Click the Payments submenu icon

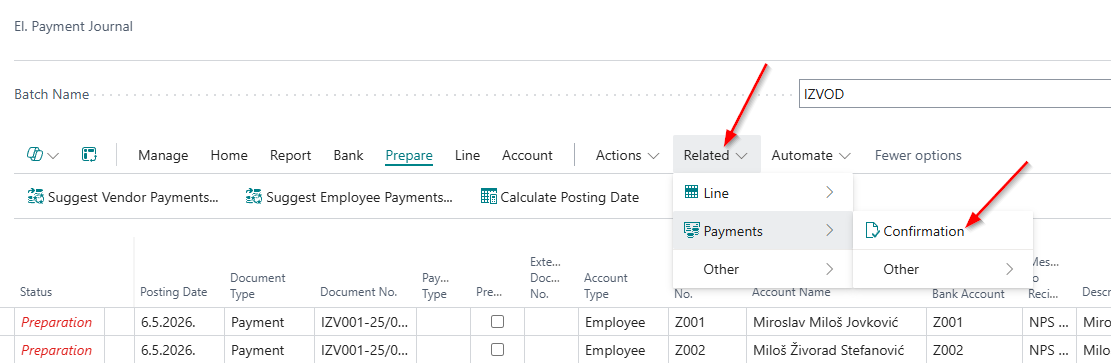pos(691,230)
